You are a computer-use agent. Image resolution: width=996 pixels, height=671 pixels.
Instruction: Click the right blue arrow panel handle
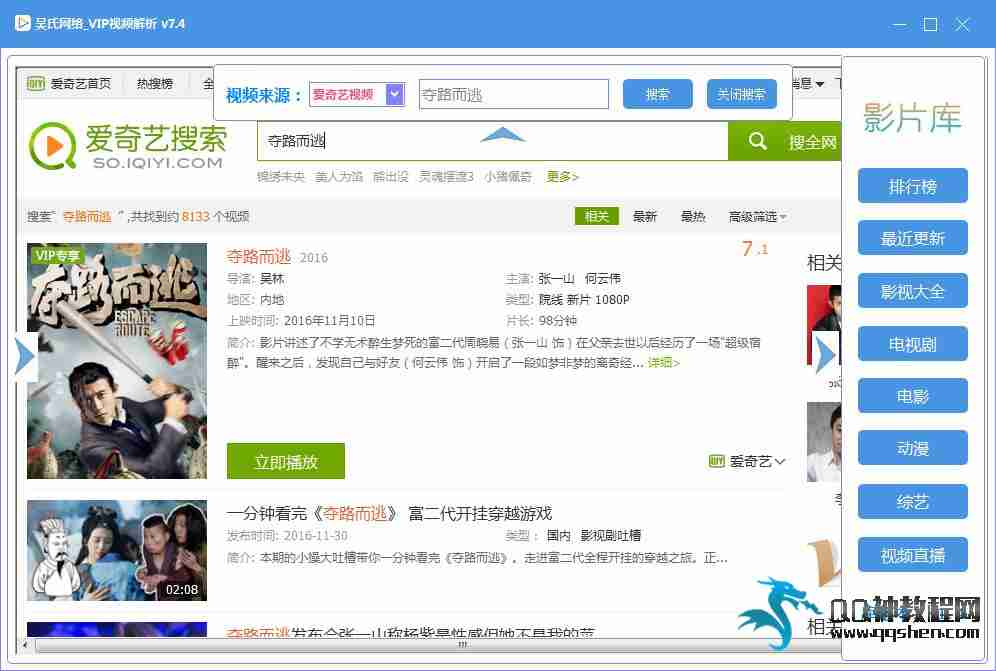click(825, 355)
